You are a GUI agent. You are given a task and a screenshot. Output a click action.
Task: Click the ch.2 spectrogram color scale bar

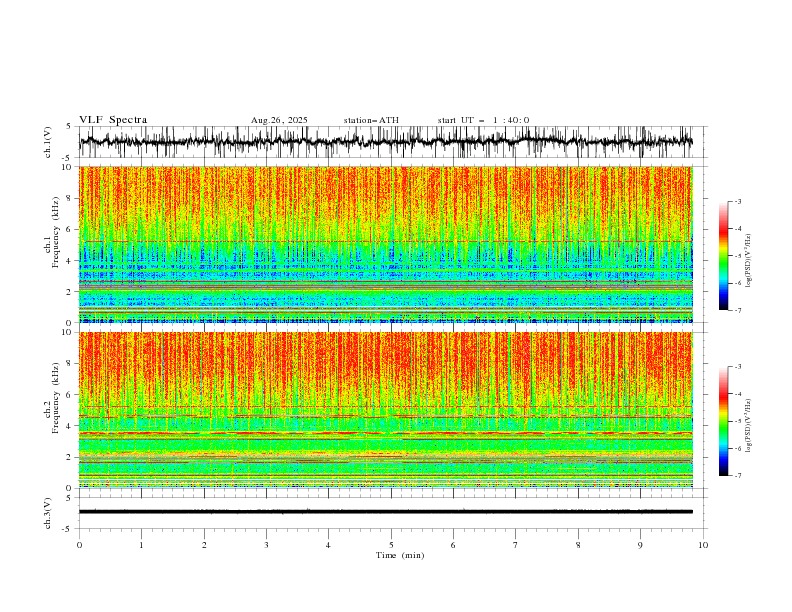point(723,421)
